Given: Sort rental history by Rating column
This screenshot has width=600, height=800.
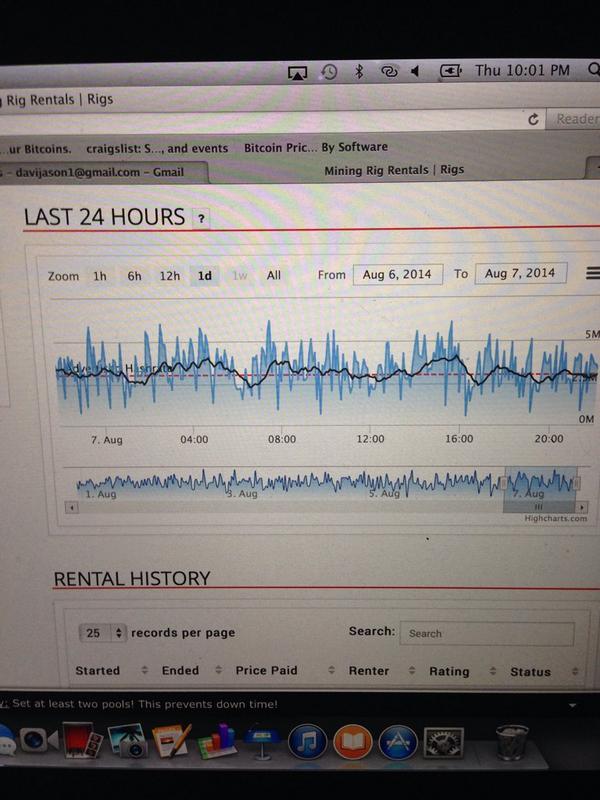Looking at the screenshot, I should coord(462,671).
